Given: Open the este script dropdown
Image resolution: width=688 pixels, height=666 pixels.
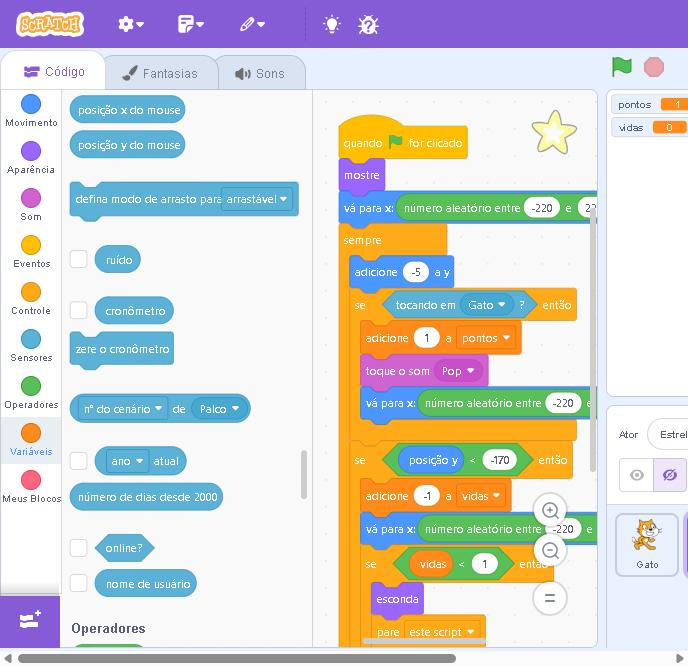Looking at the screenshot, I should pos(441,632).
